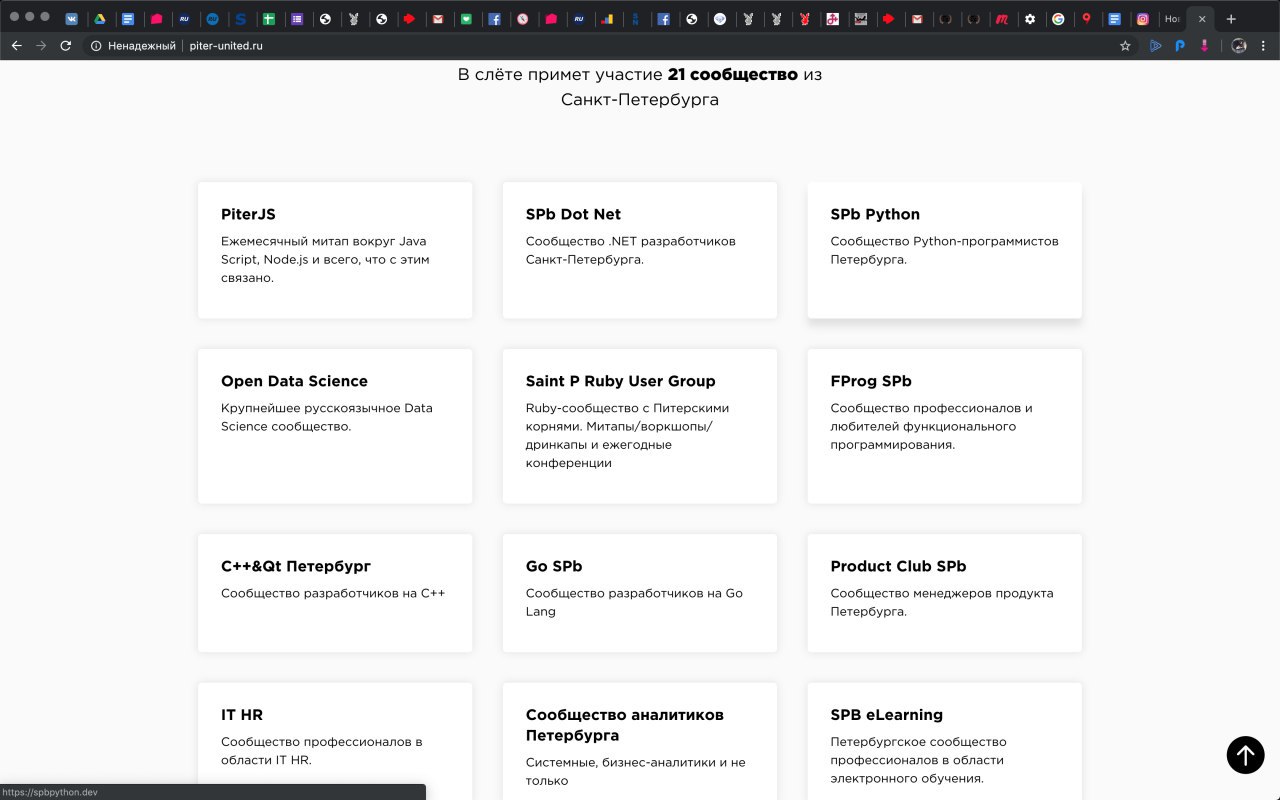This screenshot has width=1280, height=800.
Task: Switch to the green Google Sheets tab
Action: [269, 19]
